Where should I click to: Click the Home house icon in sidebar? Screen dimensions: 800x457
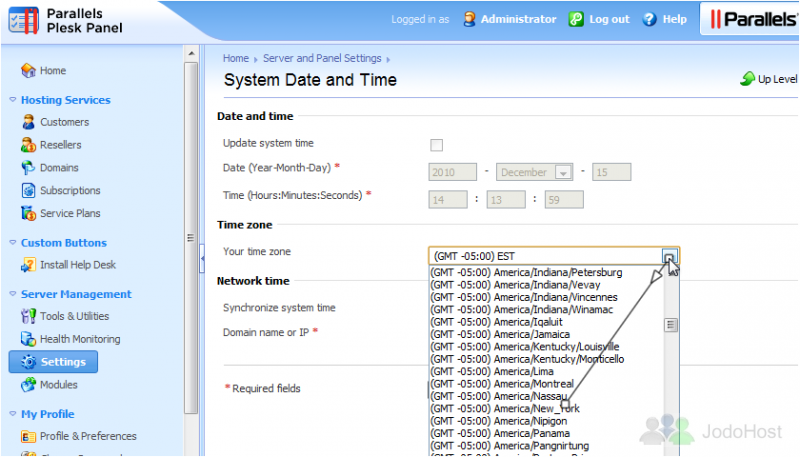28,70
